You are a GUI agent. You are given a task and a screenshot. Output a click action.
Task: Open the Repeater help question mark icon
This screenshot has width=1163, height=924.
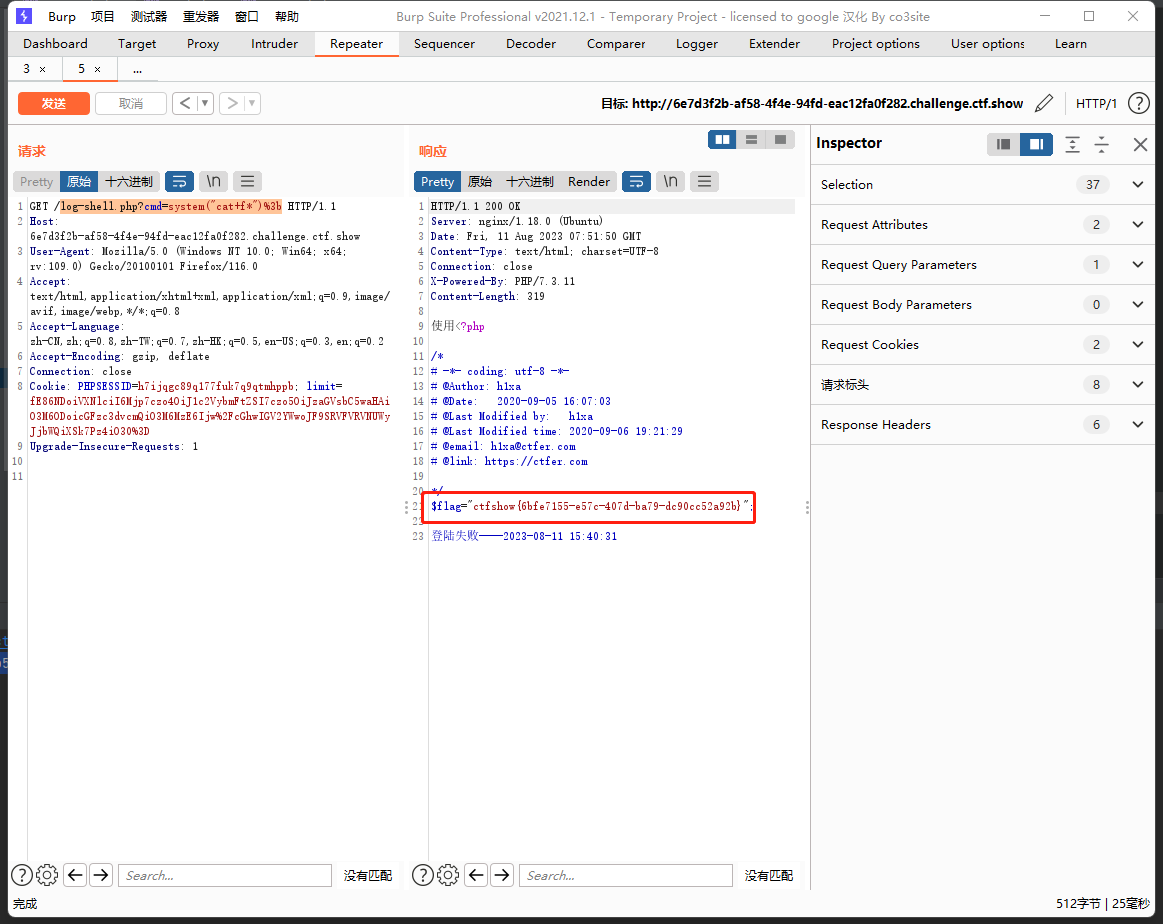click(x=1139, y=103)
